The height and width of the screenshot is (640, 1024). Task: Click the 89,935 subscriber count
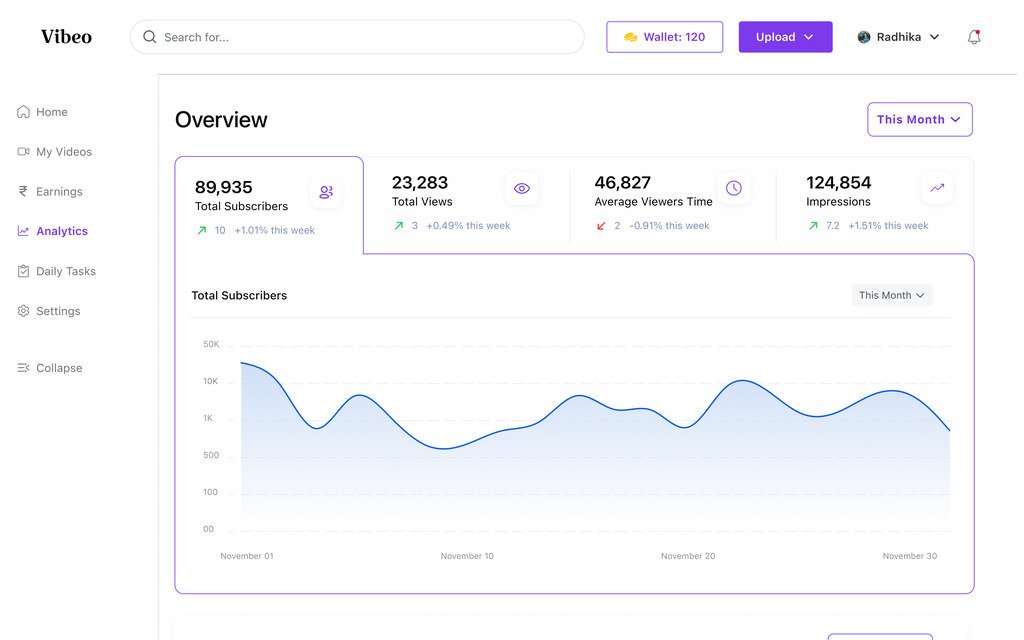pyautogui.click(x=223, y=187)
